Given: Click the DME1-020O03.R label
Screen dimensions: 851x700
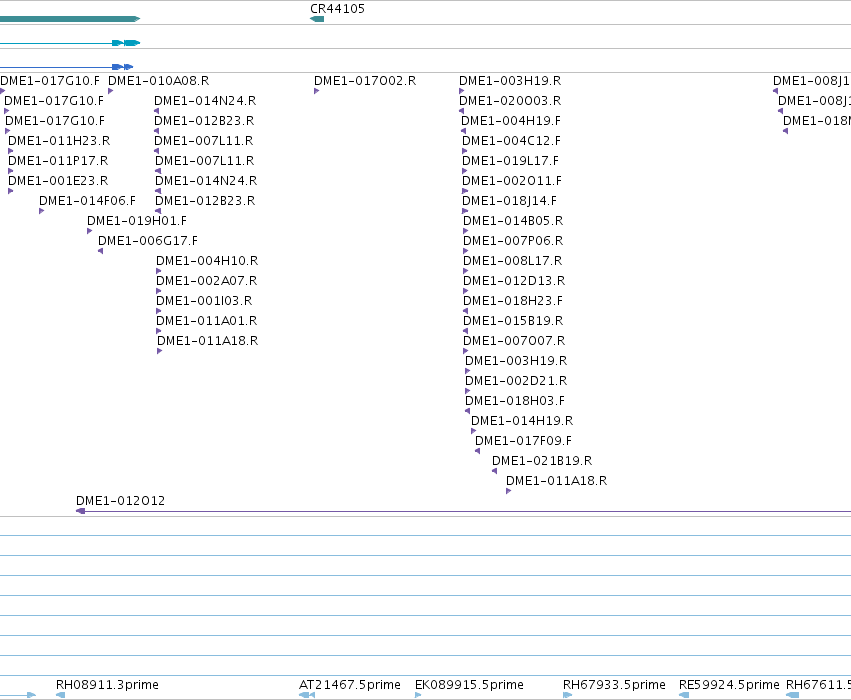Looking at the screenshot, I should pyautogui.click(x=510, y=101).
